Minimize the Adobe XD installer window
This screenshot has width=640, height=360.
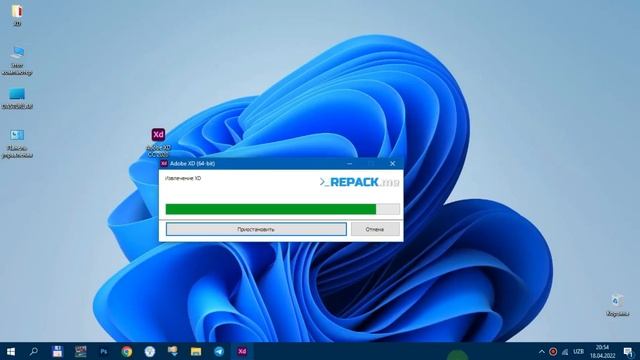[349, 163]
